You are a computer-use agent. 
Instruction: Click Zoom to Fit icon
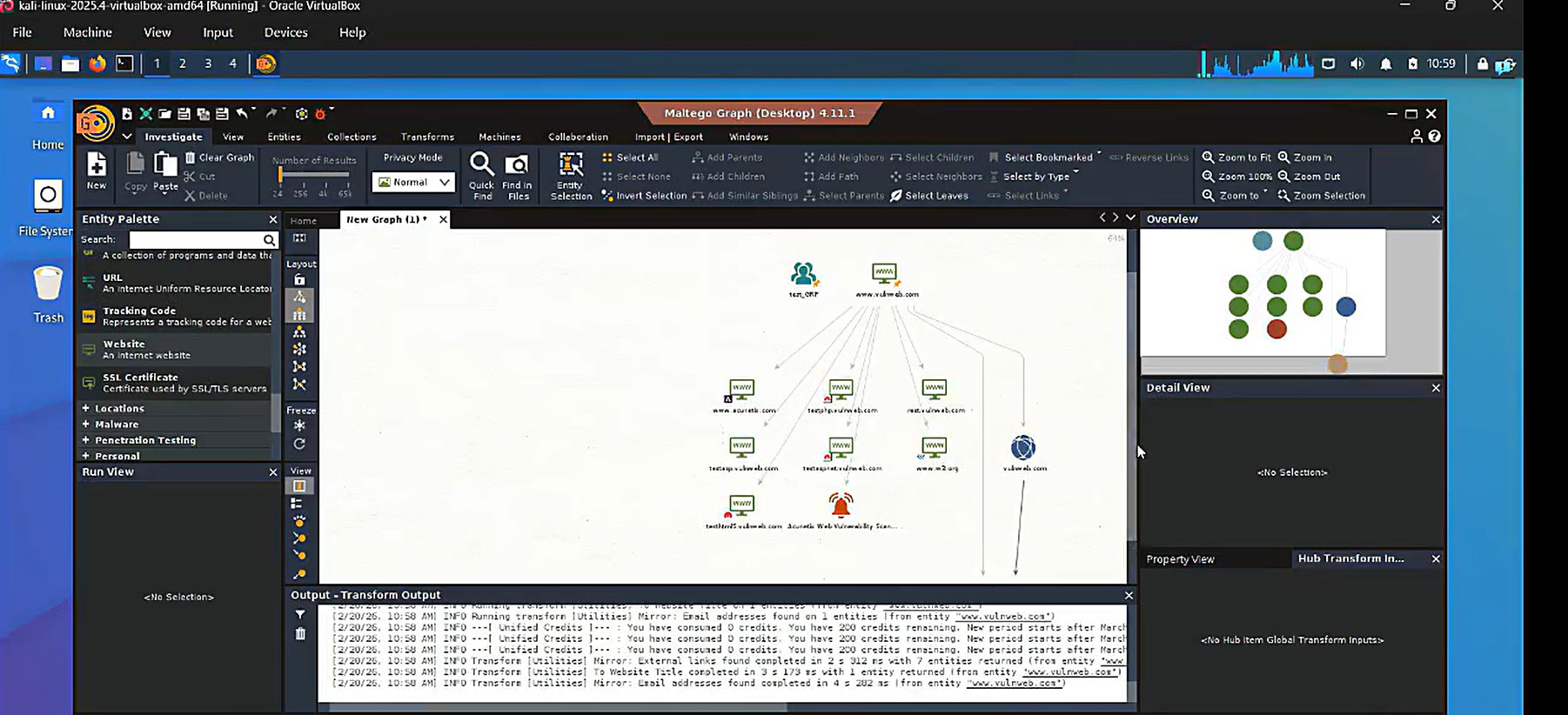point(1208,157)
